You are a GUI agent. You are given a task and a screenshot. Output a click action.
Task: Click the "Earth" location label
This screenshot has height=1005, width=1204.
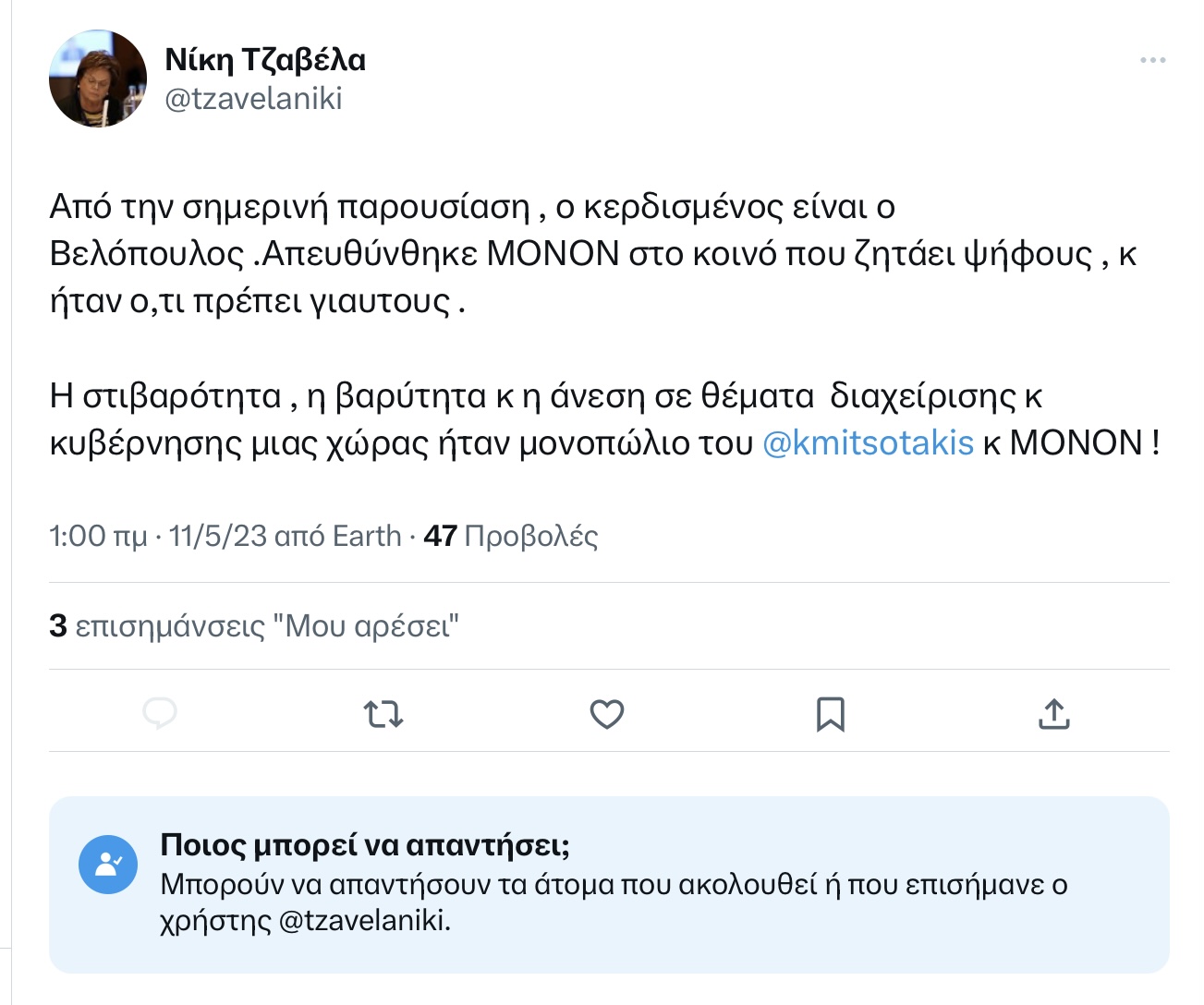point(367,536)
